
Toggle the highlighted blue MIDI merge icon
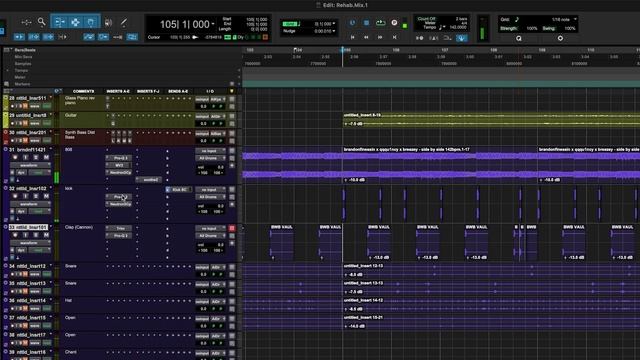(462, 38)
